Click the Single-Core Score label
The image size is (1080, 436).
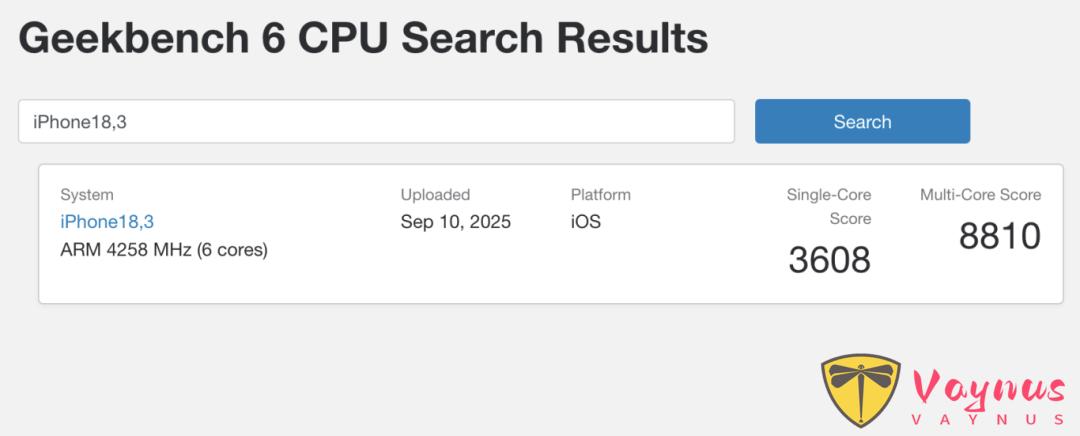point(829,207)
